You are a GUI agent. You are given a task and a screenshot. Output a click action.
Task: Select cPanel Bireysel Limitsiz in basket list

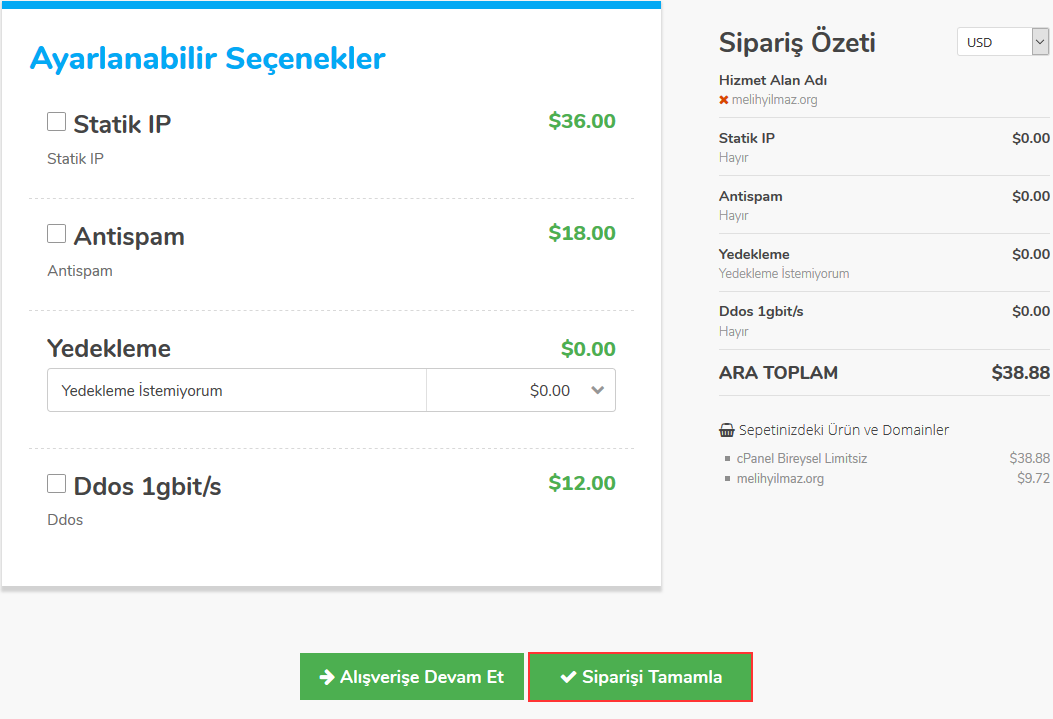(x=801, y=459)
